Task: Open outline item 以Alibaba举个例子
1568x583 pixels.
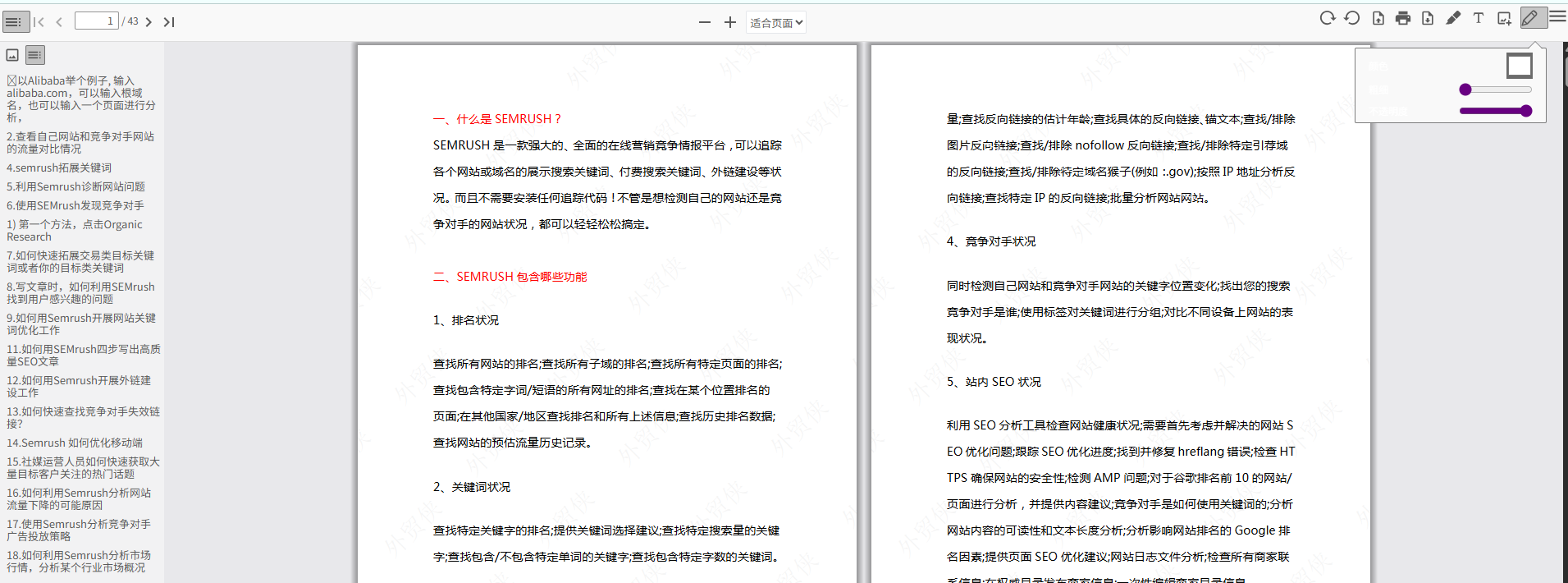Action: (x=81, y=99)
